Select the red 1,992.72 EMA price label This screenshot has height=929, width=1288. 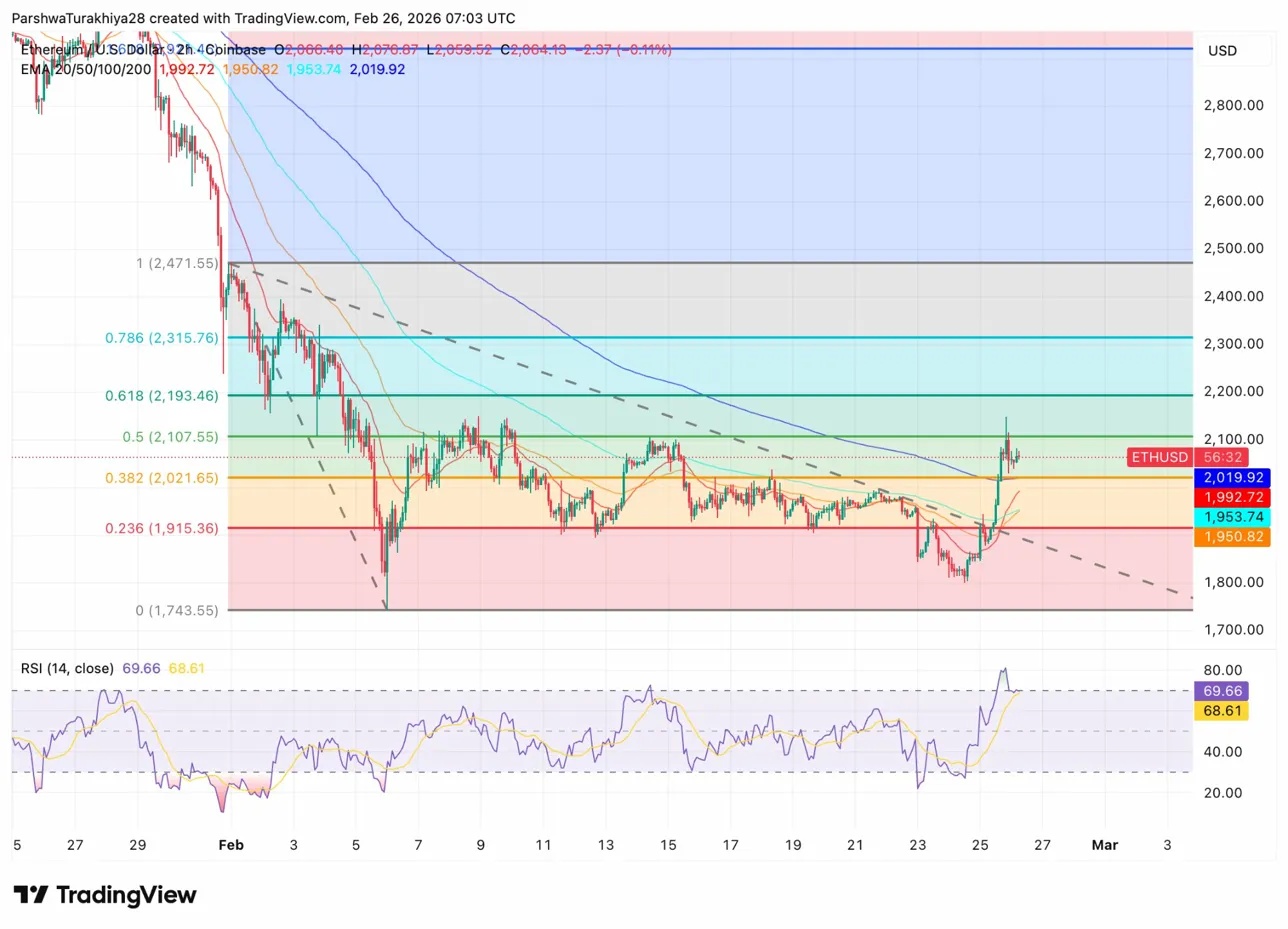(x=1231, y=497)
